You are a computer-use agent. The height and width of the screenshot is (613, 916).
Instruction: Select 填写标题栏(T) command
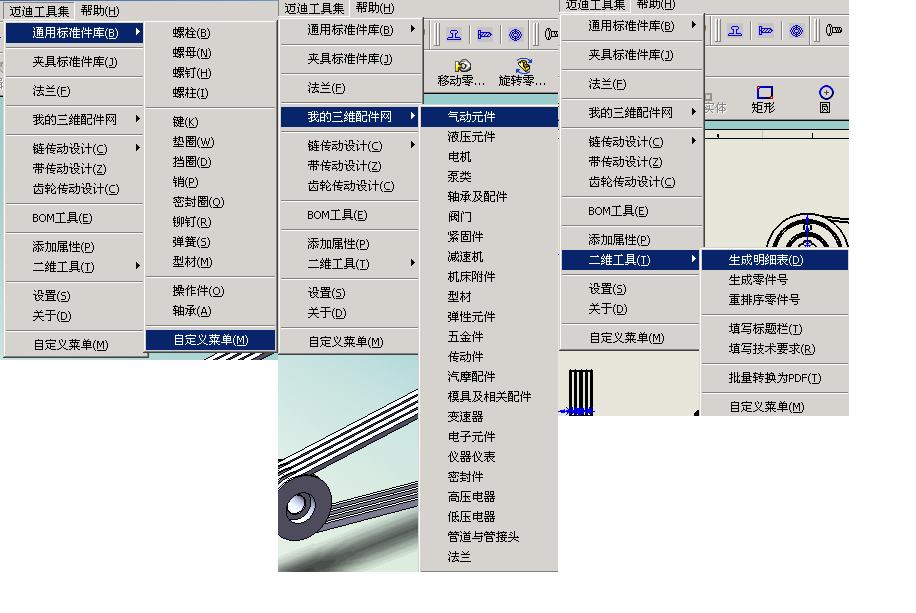click(x=765, y=328)
